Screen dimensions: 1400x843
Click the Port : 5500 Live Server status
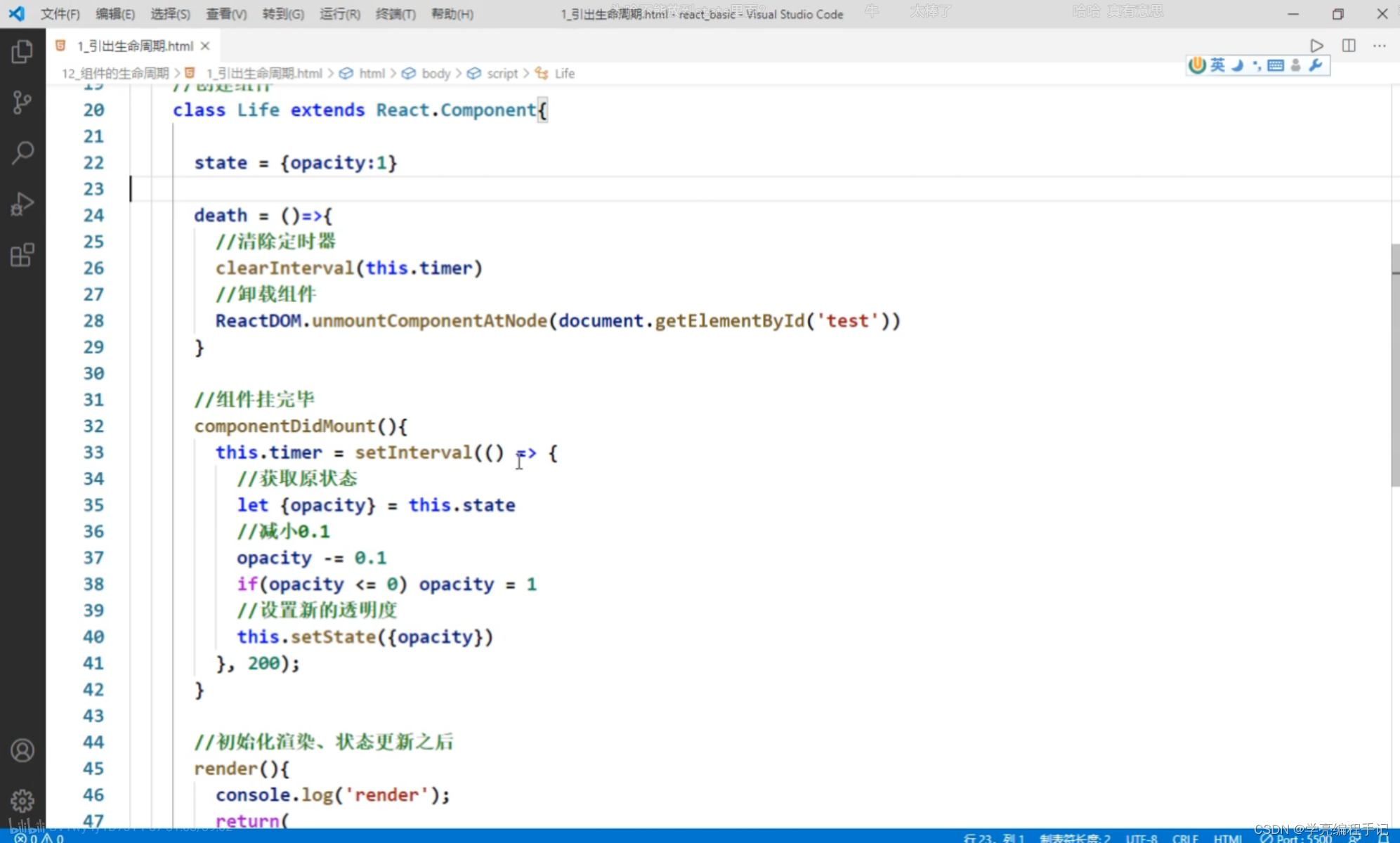(1297, 838)
